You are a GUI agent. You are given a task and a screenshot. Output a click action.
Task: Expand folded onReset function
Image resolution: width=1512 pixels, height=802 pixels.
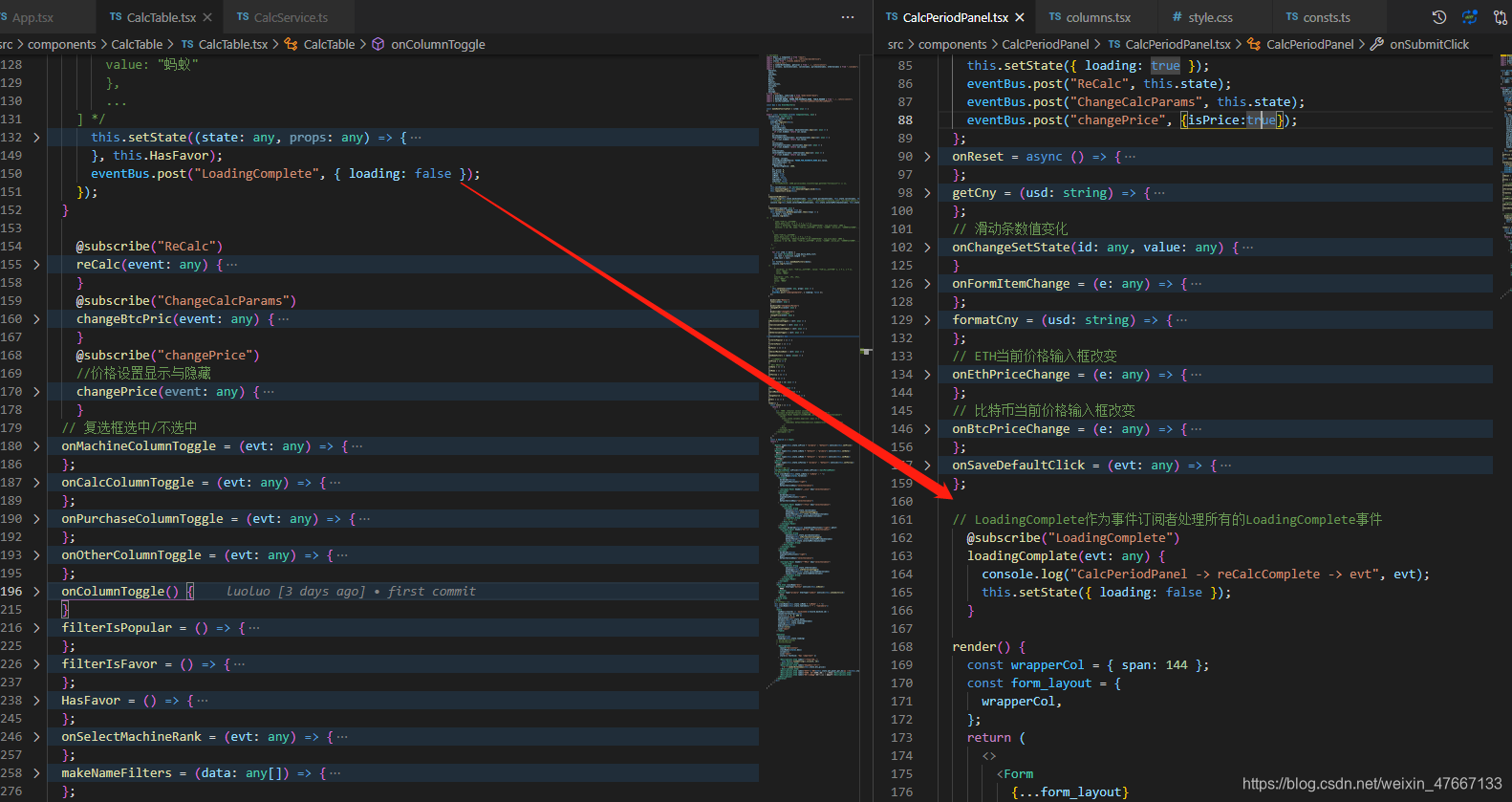[x=927, y=157]
